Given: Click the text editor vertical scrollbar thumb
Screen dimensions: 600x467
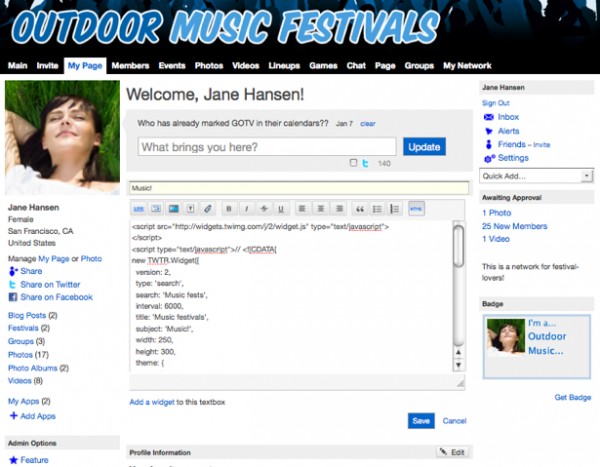Looking at the screenshot, I should (458, 246).
